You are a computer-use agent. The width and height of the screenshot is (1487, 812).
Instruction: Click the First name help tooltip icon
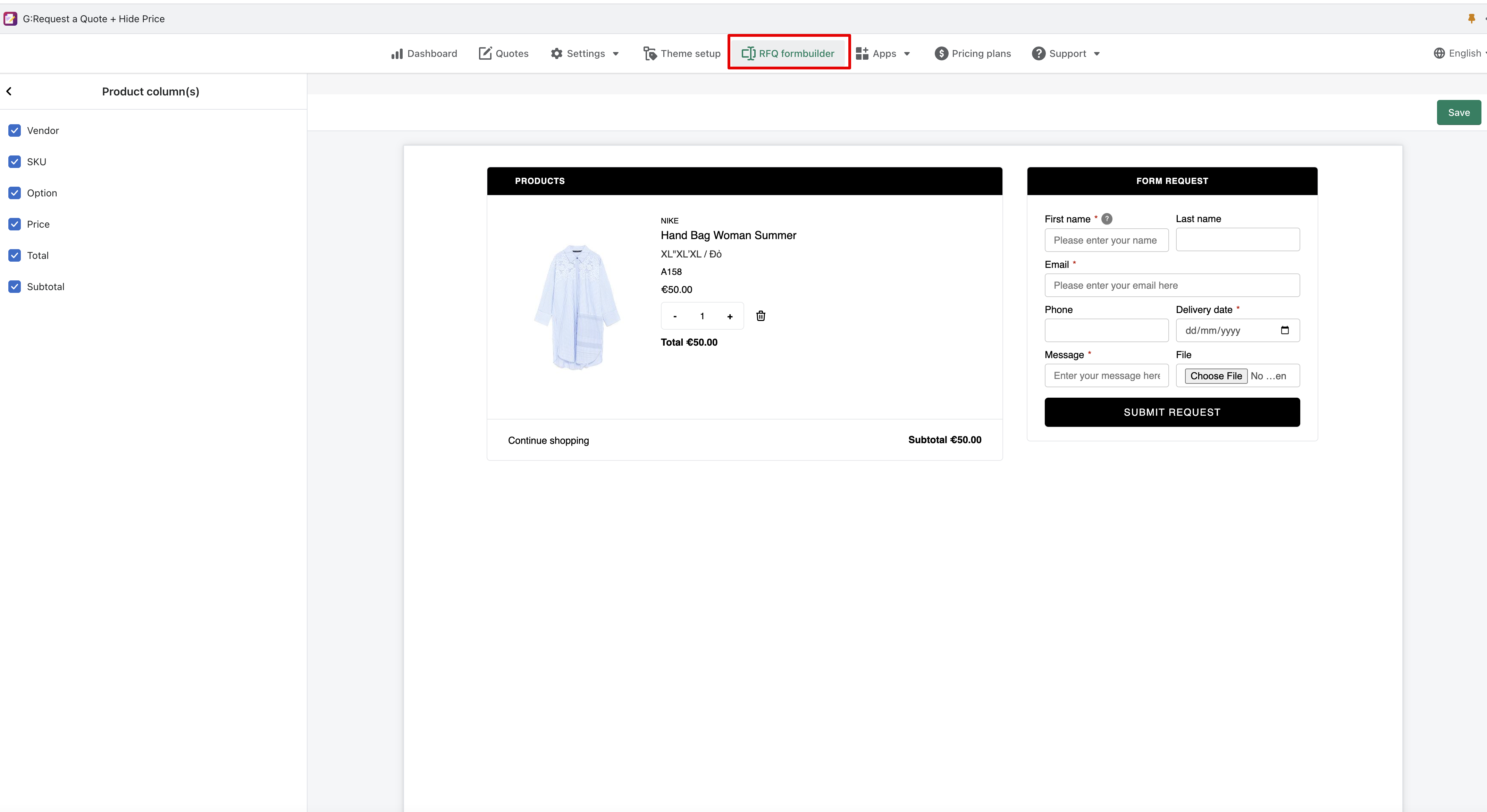tap(1107, 219)
